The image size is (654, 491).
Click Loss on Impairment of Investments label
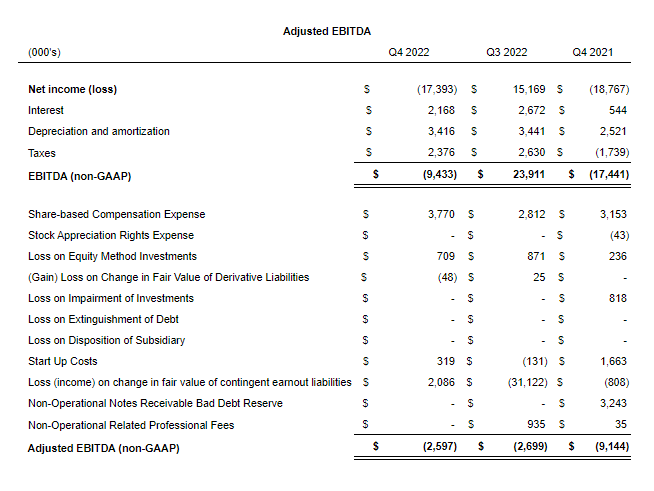coord(111,298)
